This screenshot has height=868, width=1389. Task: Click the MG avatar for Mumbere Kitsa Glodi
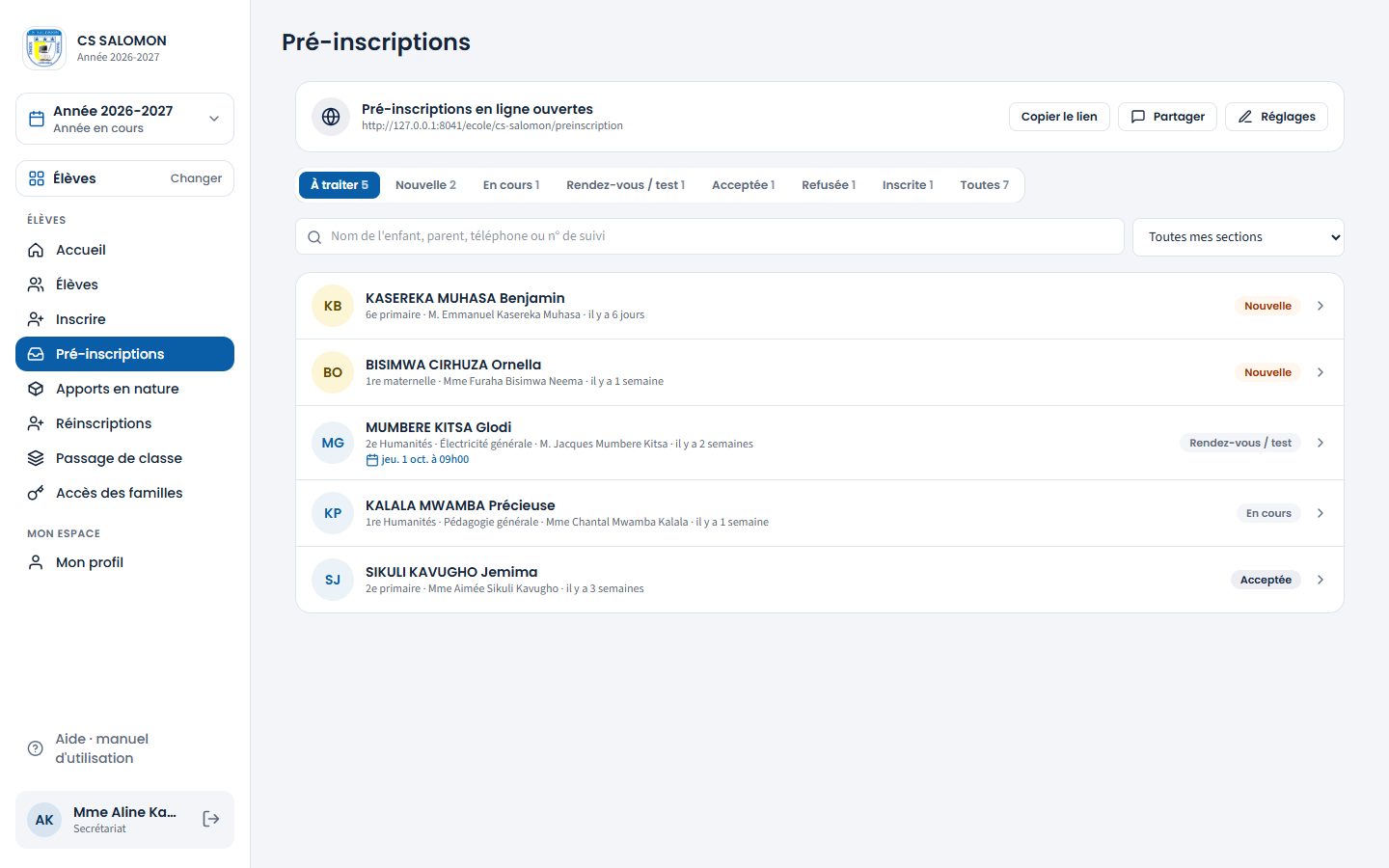pyautogui.click(x=333, y=443)
